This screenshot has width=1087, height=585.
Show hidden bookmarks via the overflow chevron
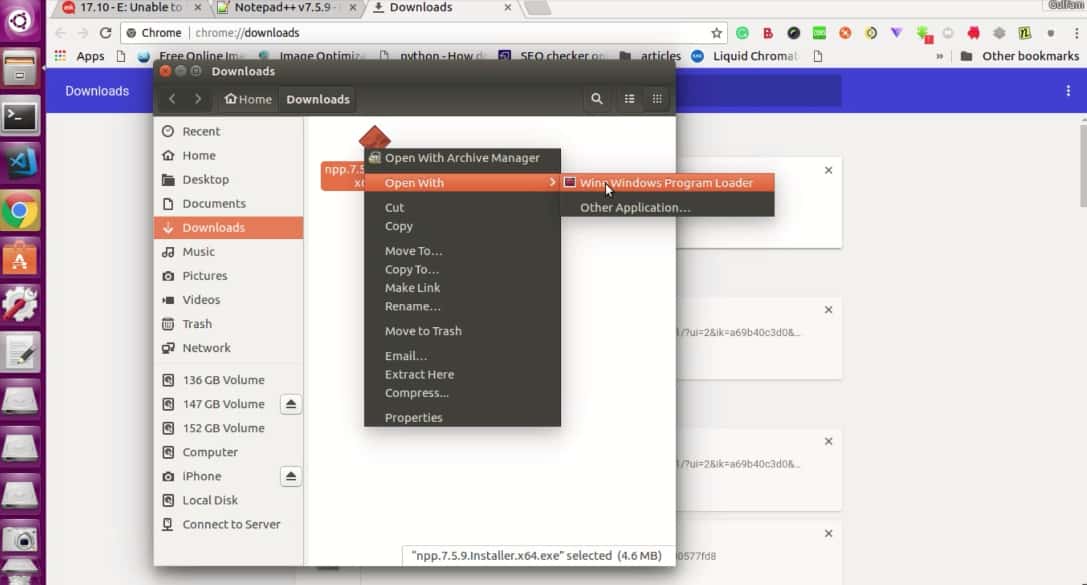pyautogui.click(x=938, y=56)
